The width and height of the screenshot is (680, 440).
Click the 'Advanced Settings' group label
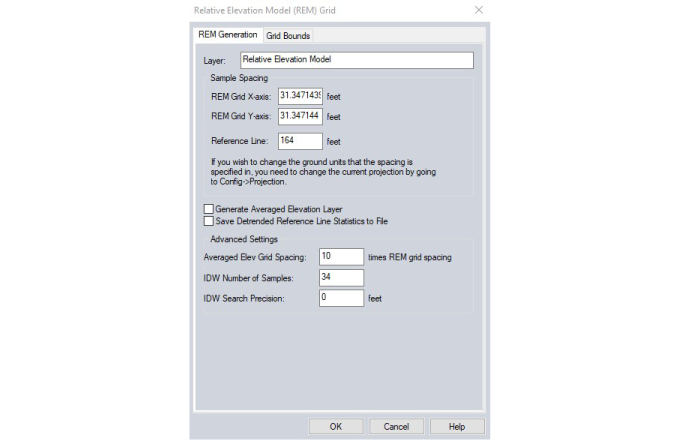click(244, 239)
